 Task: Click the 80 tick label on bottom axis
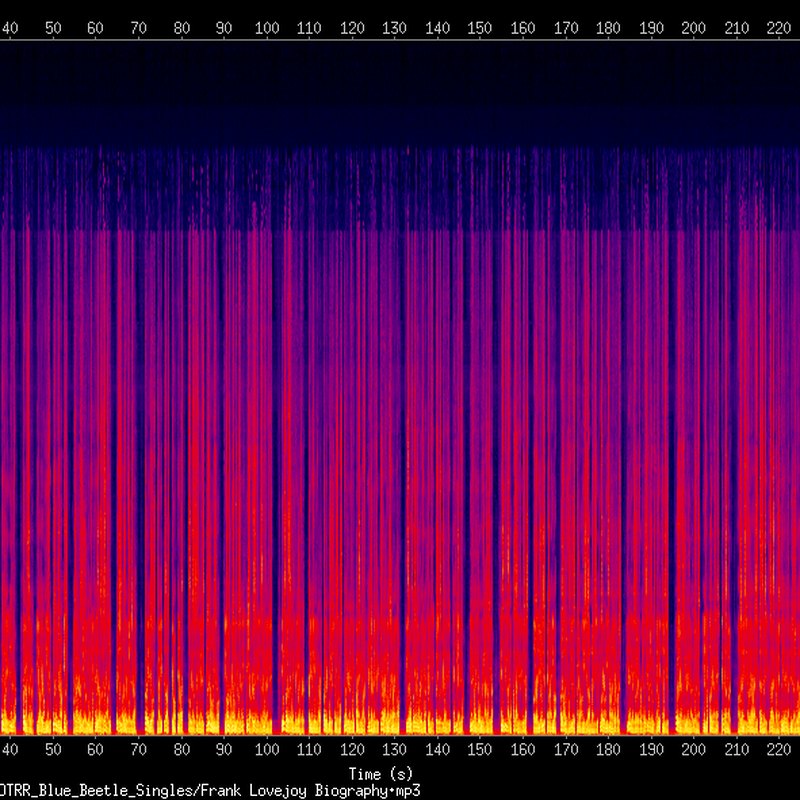click(x=182, y=749)
